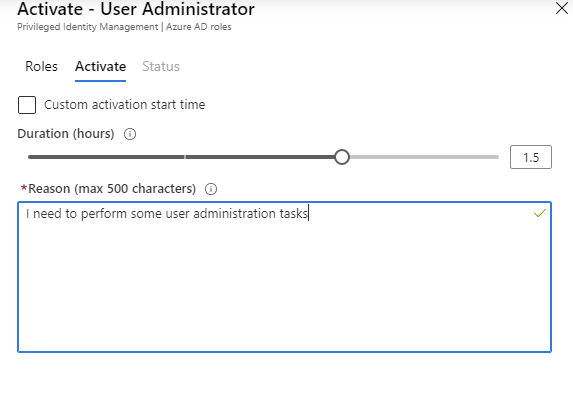The height and width of the screenshot is (394, 573).
Task: Switch to the Roles tab
Action: point(41,67)
